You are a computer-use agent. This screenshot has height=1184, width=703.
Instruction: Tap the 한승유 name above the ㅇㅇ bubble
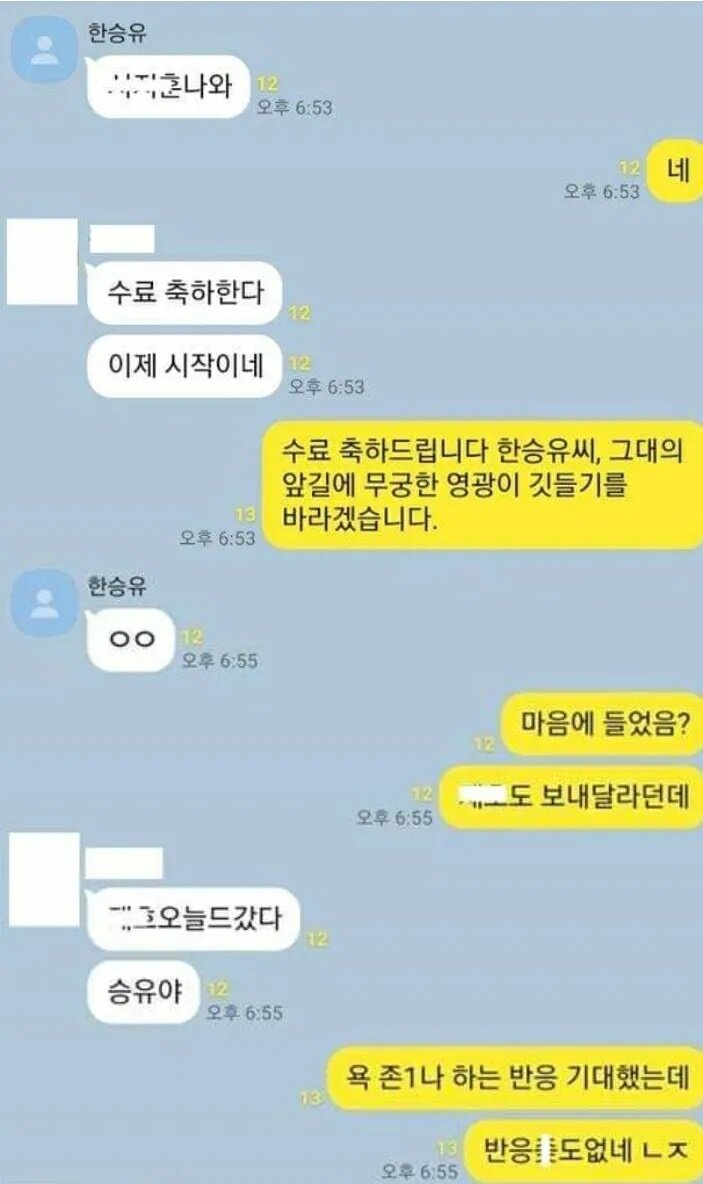click(x=117, y=586)
